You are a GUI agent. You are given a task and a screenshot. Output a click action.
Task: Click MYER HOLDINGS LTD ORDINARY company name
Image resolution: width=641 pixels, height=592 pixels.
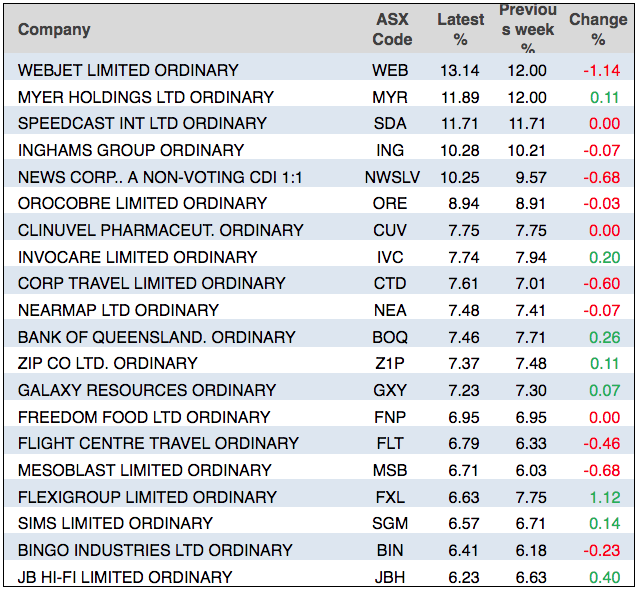145,97
